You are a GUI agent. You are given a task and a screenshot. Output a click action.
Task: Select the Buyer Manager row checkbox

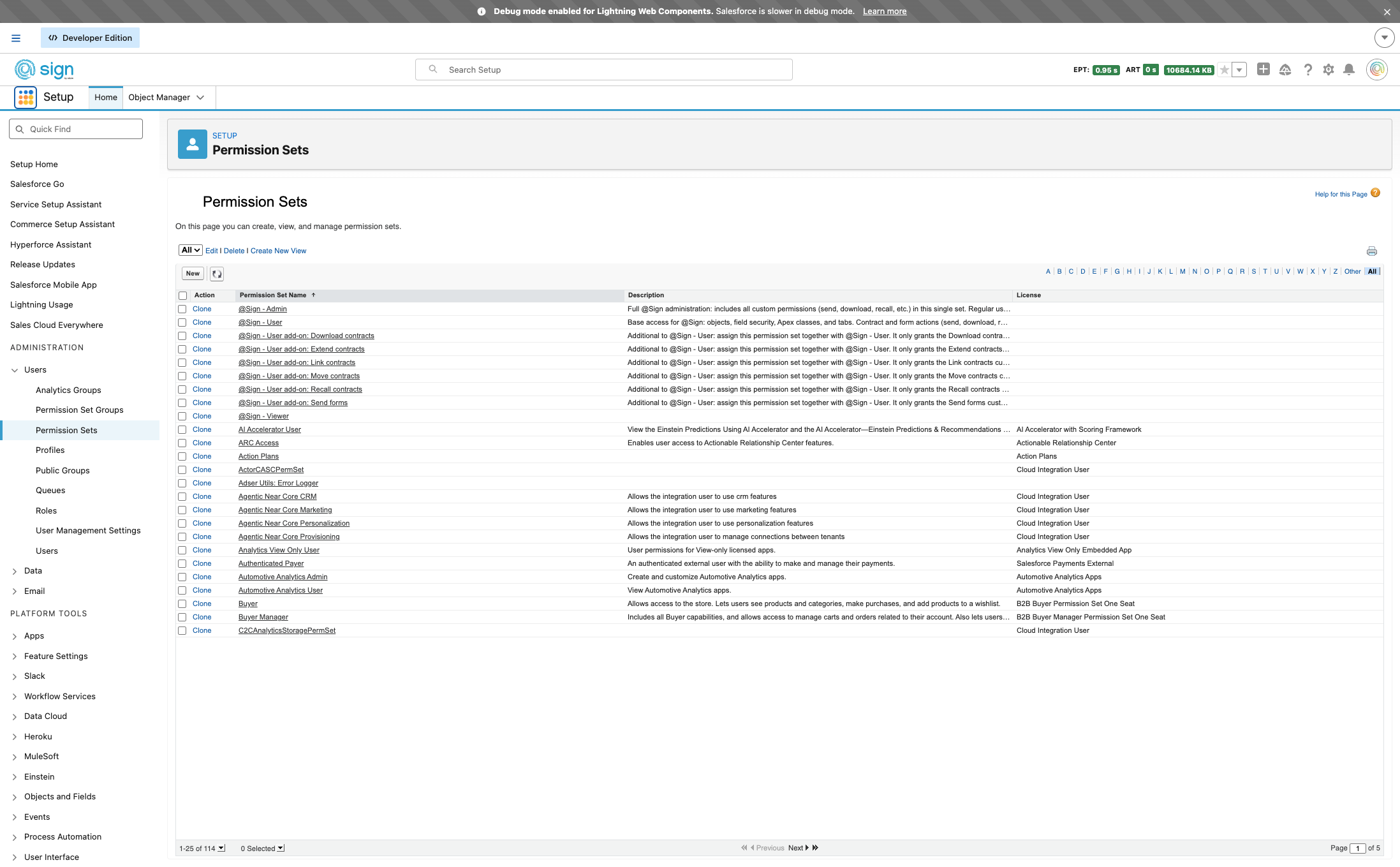[182, 618]
